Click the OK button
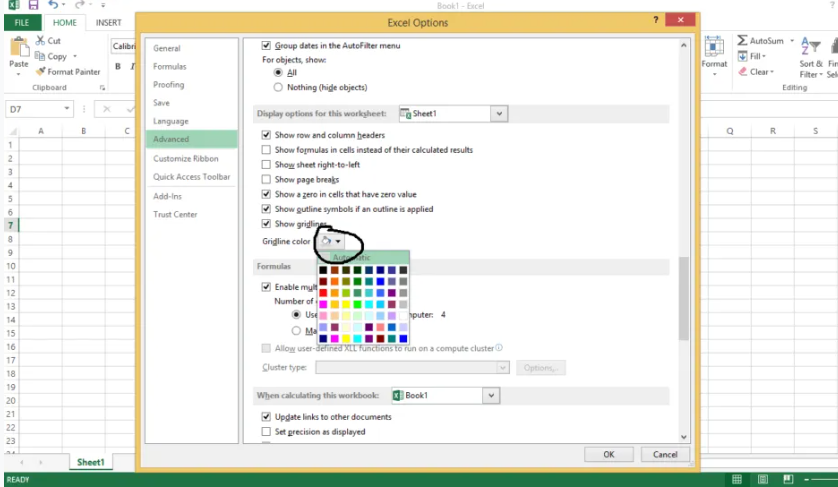This screenshot has height=487, width=838. tap(608, 454)
